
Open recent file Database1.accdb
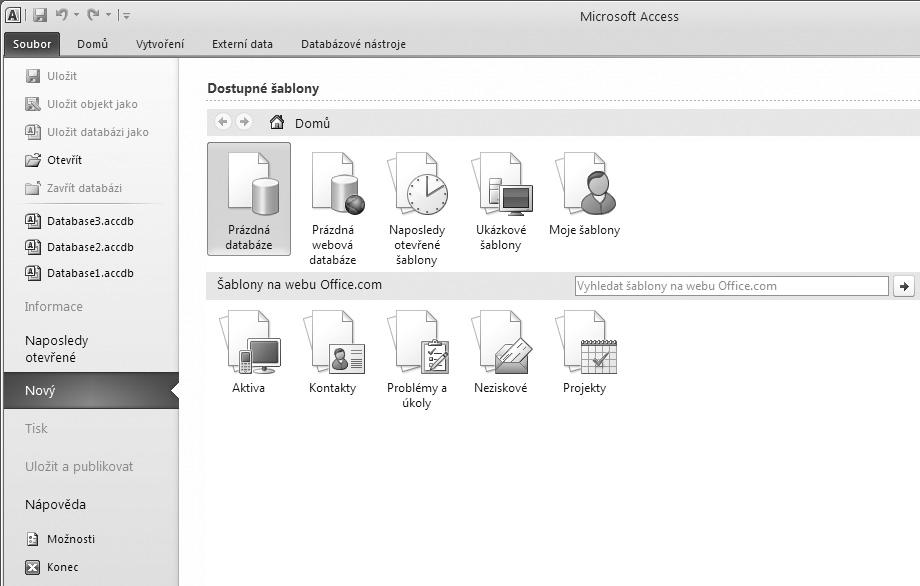[80, 273]
